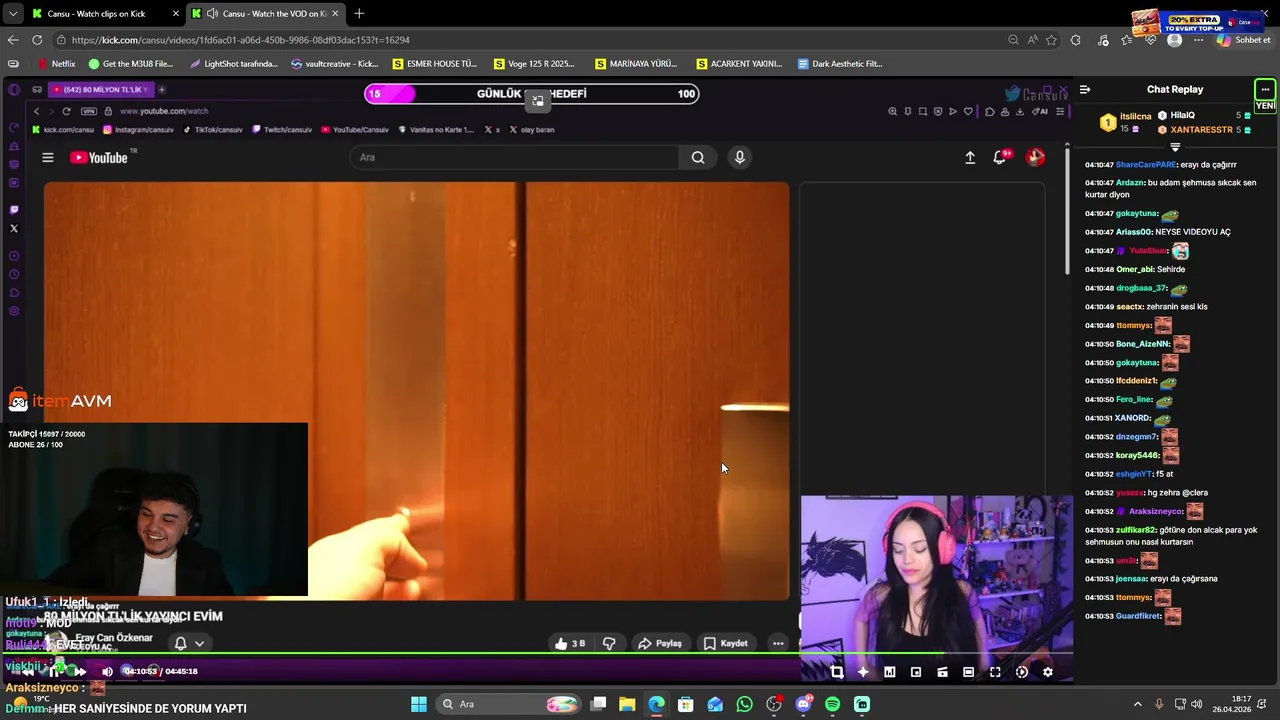1280x720 pixels.
Task: Click the zoom magnifier icon in address bar
Action: click(x=1013, y=40)
